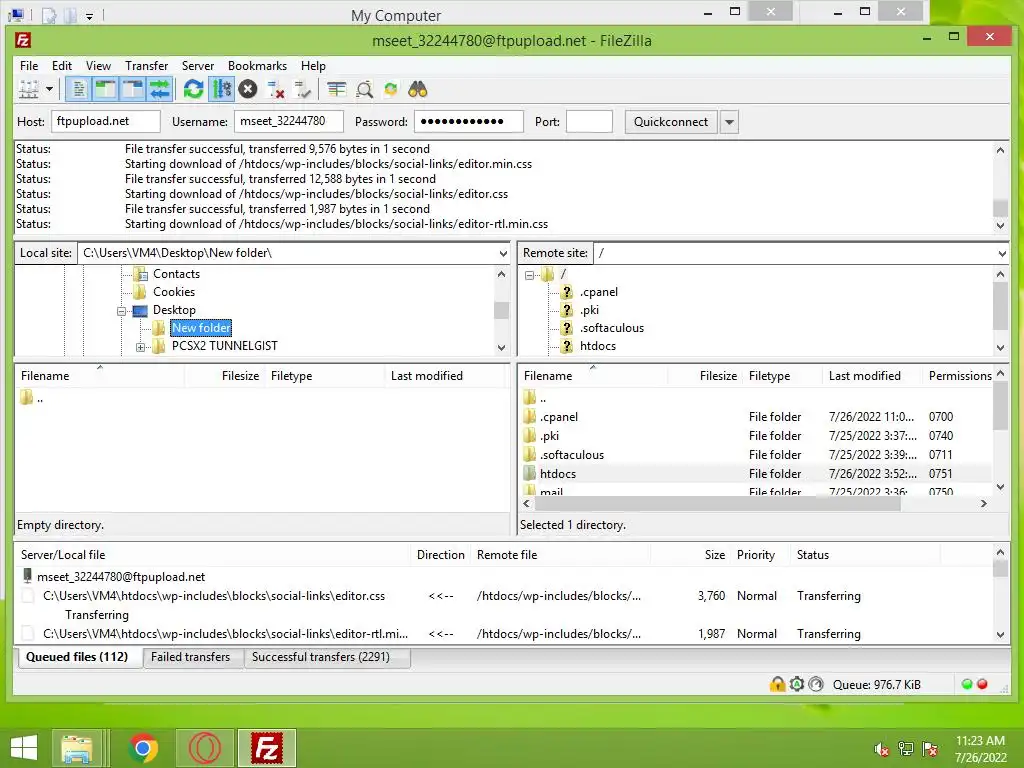Open Local site path dropdown
The width and height of the screenshot is (1024, 768).
tap(503, 253)
